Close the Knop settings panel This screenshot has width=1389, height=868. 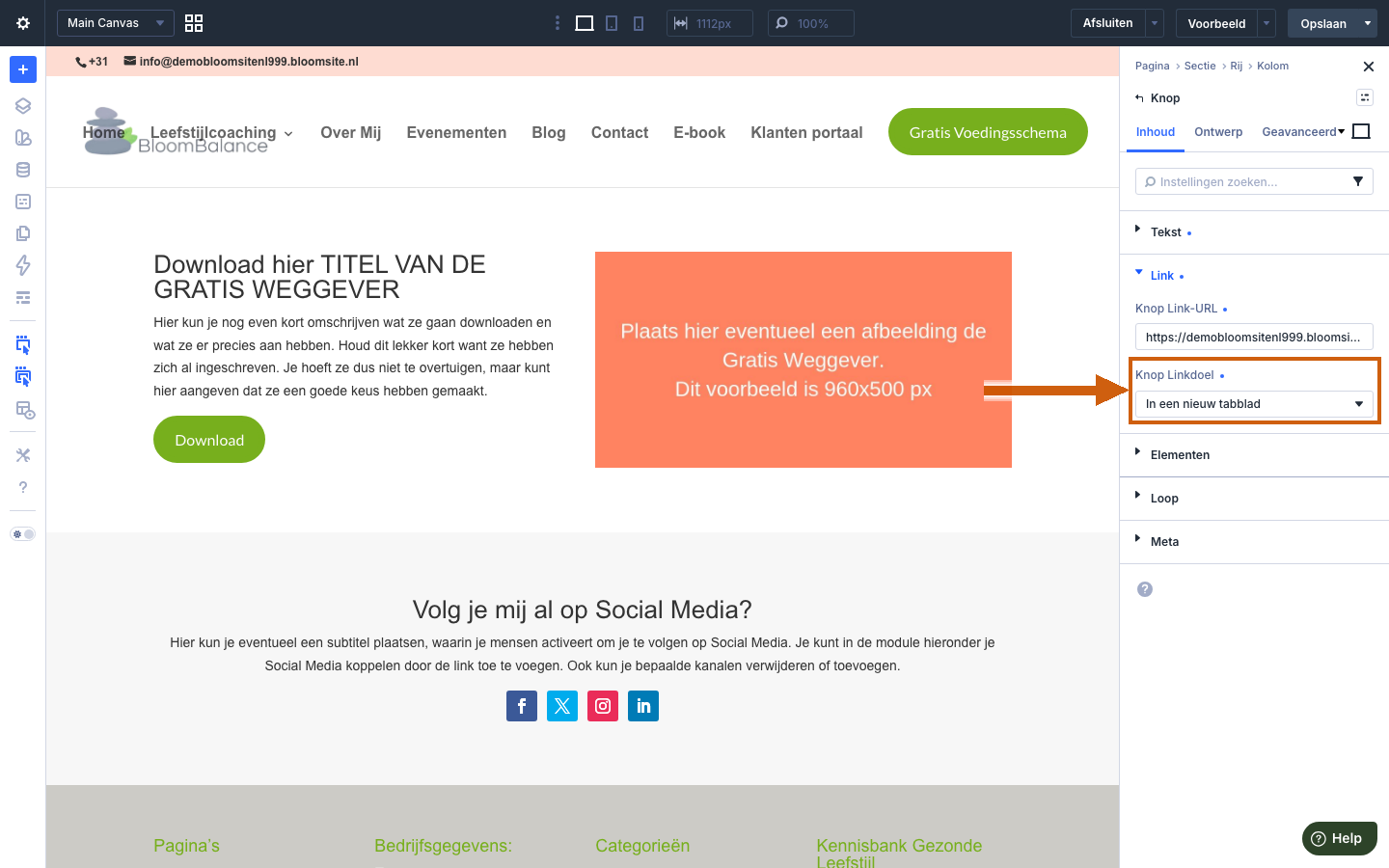coord(1368,67)
